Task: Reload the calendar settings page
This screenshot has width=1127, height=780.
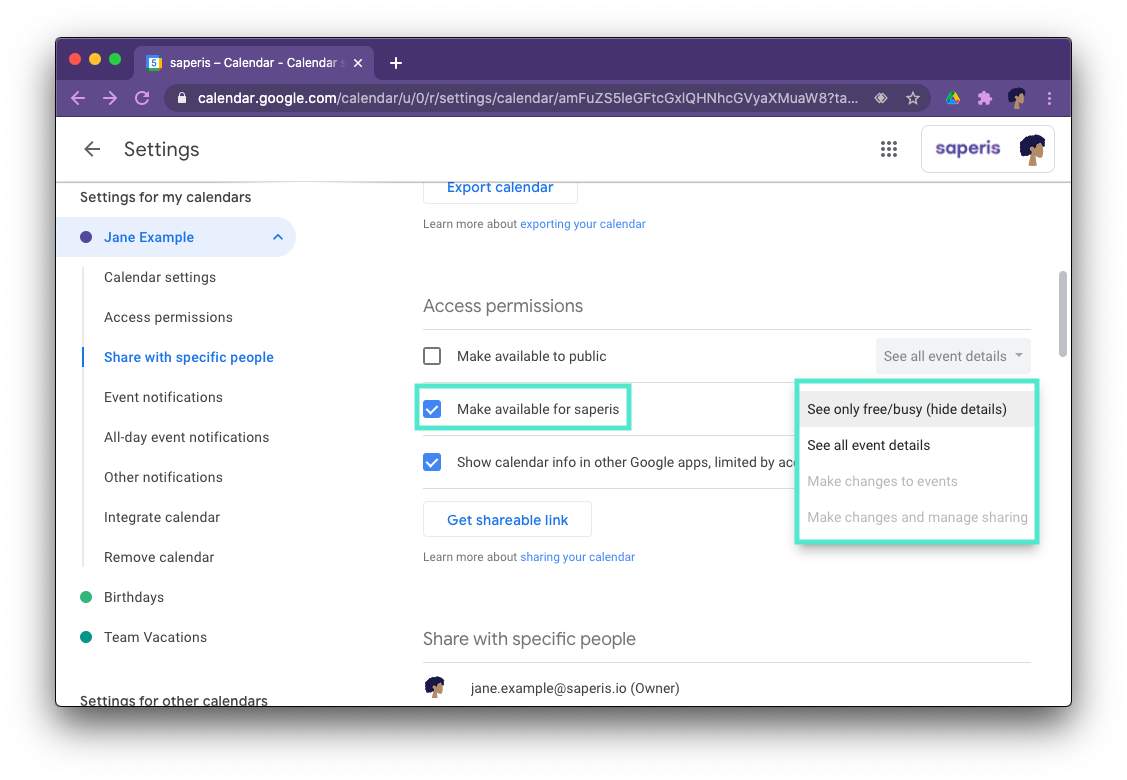Action: pos(142,98)
